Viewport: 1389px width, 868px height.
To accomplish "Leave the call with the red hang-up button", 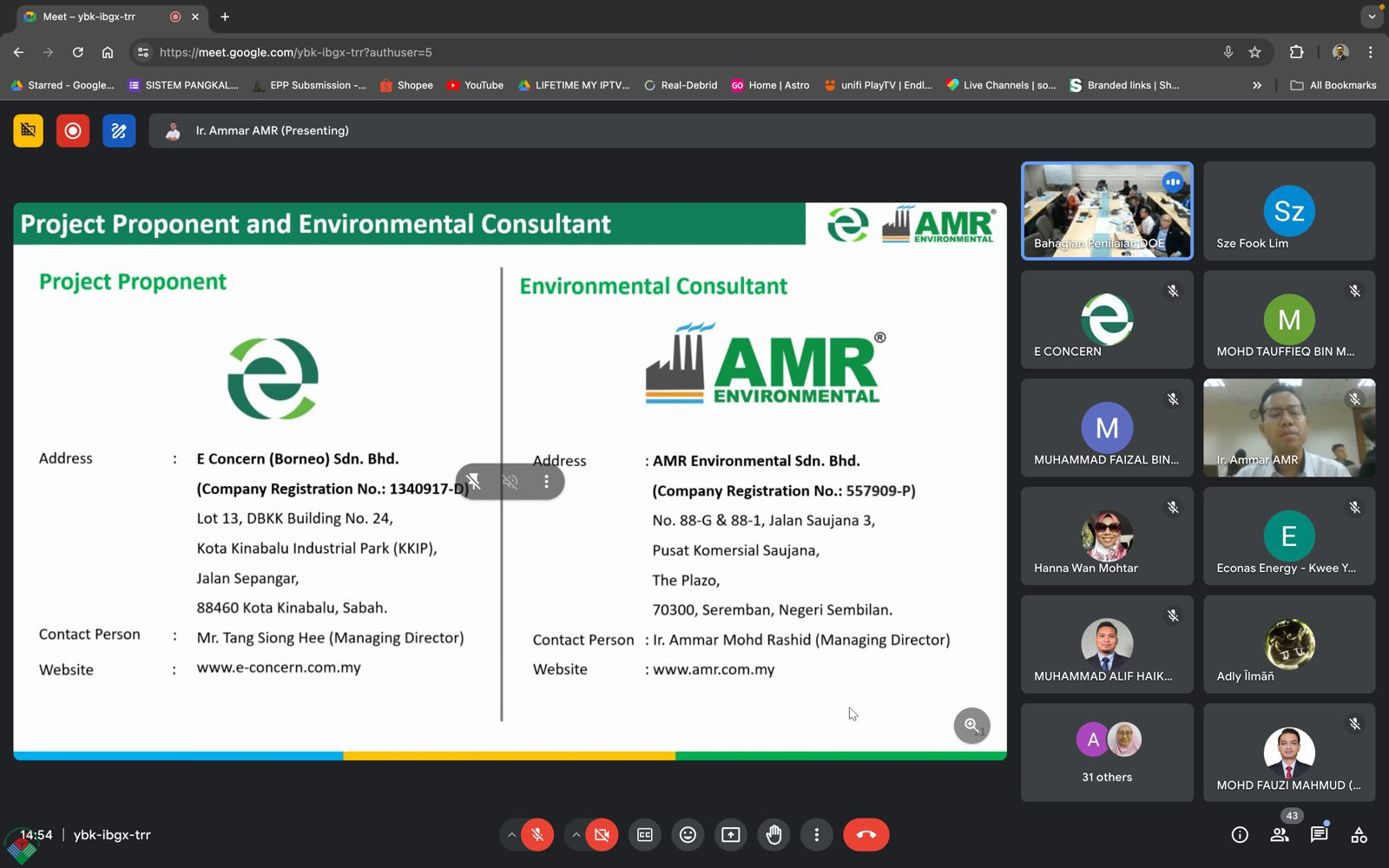I will [x=866, y=835].
